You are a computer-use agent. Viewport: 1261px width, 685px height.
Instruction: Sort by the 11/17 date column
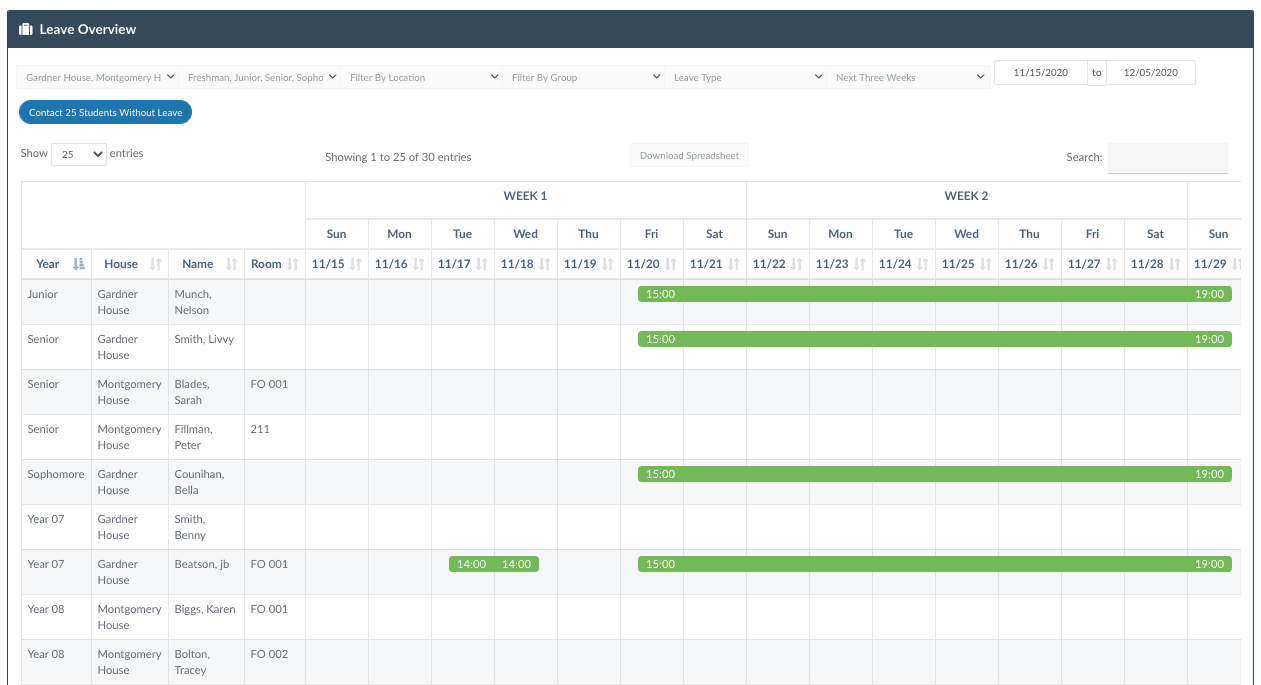(463, 264)
